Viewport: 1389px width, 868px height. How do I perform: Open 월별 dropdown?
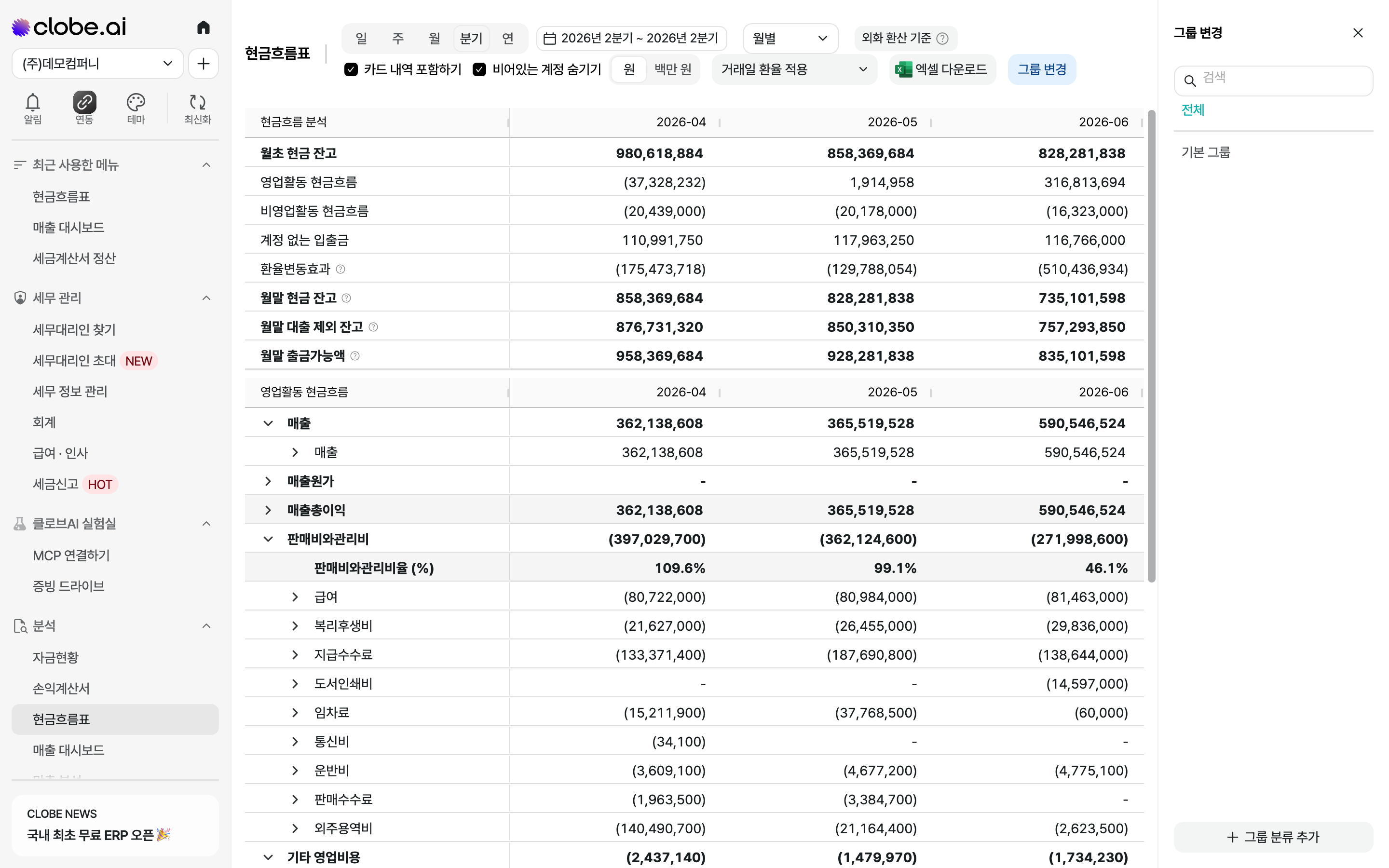(x=790, y=39)
